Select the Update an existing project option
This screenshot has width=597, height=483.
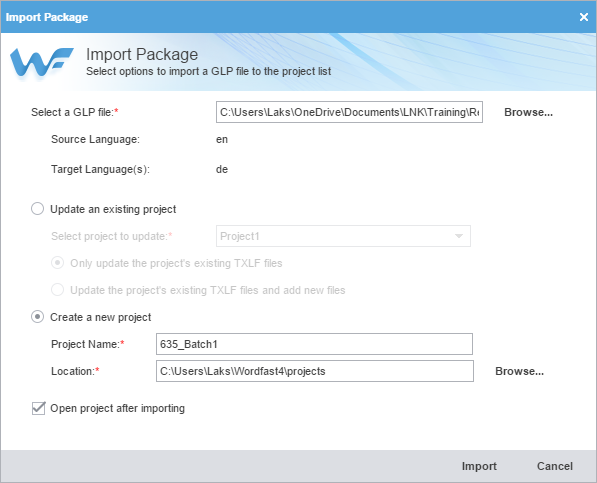coord(37,209)
